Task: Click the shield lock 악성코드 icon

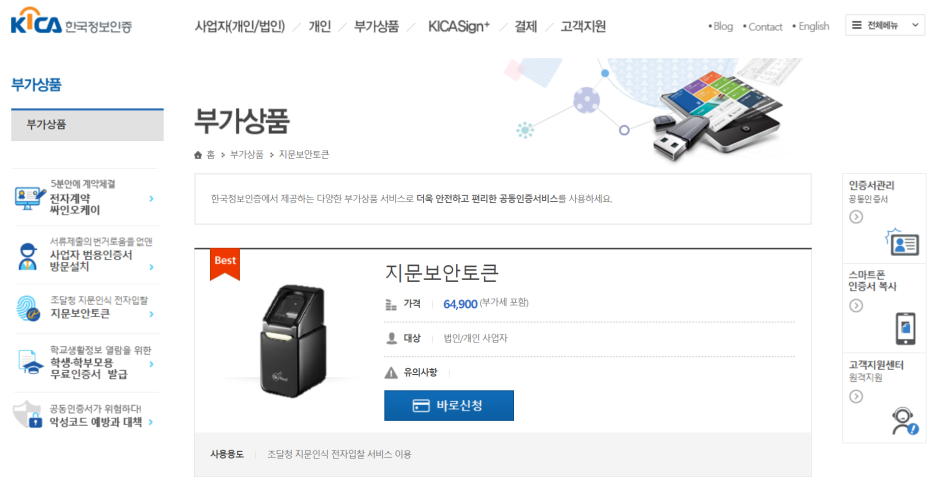Action: (x=28, y=415)
